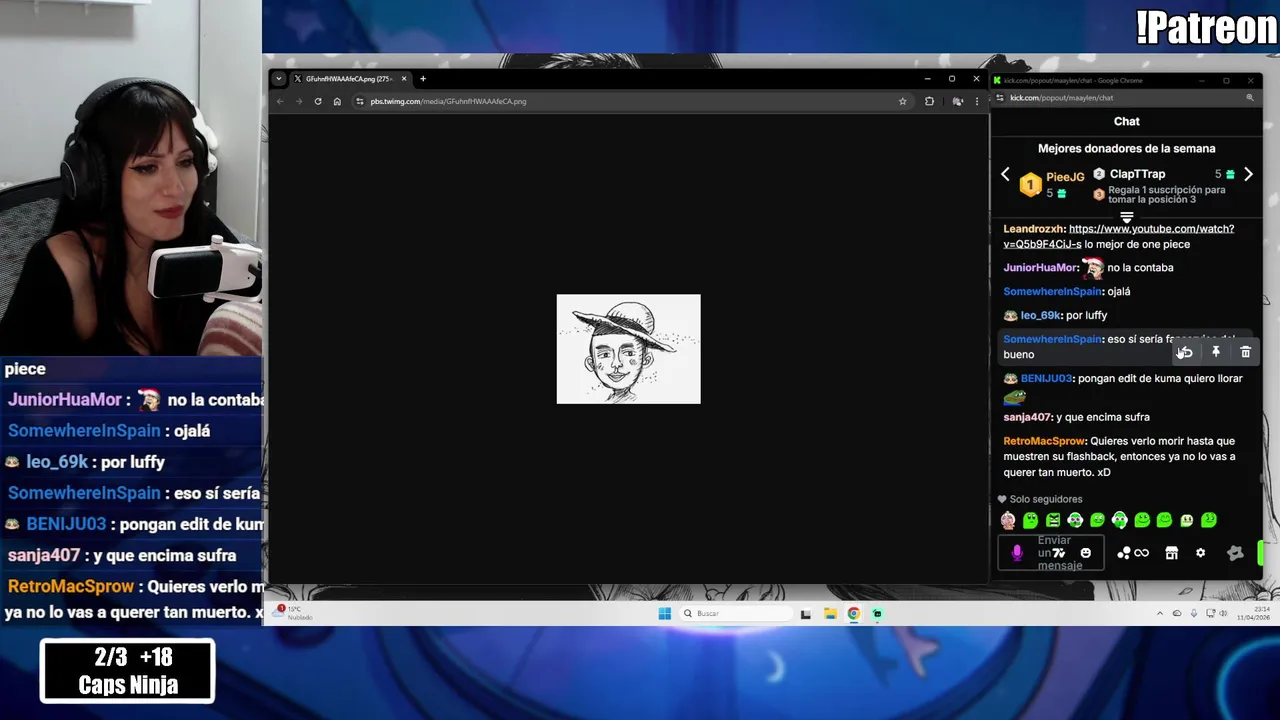The height and width of the screenshot is (720, 1280).
Task: Open chat settings gear icon
Action: point(1200,553)
